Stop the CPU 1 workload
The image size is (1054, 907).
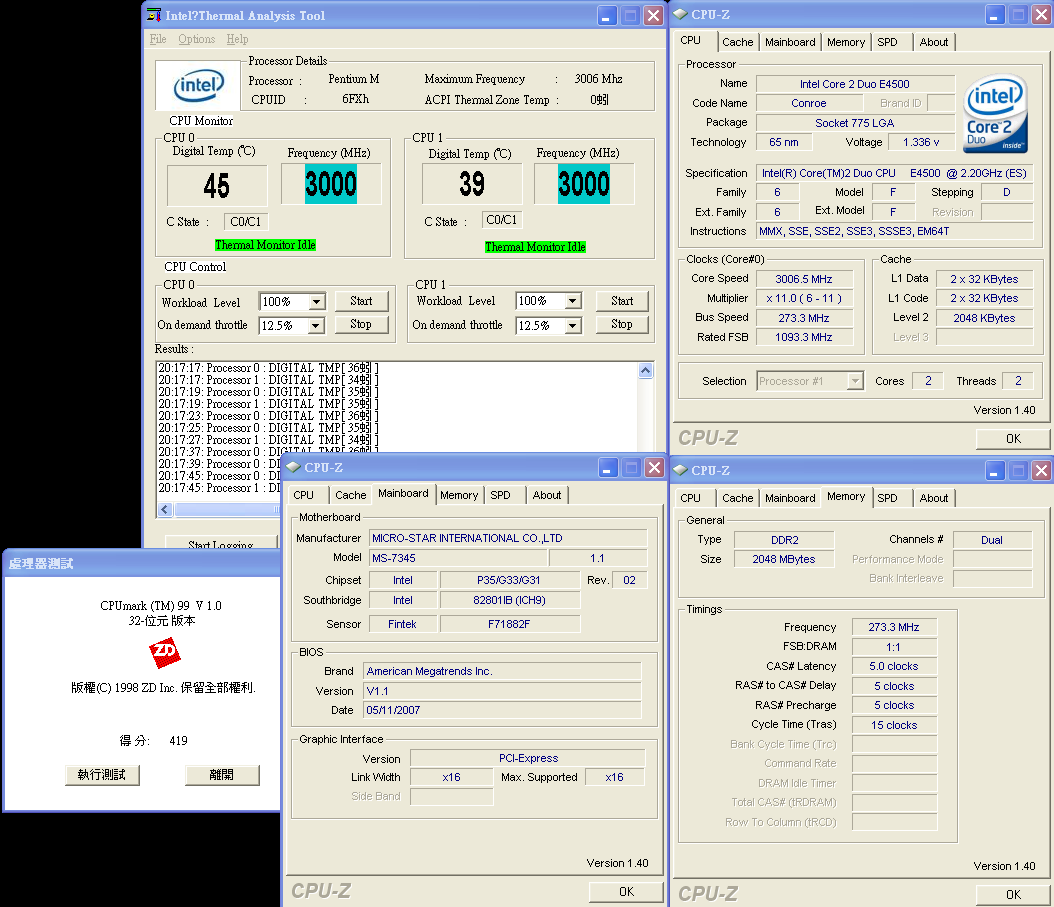coord(622,324)
